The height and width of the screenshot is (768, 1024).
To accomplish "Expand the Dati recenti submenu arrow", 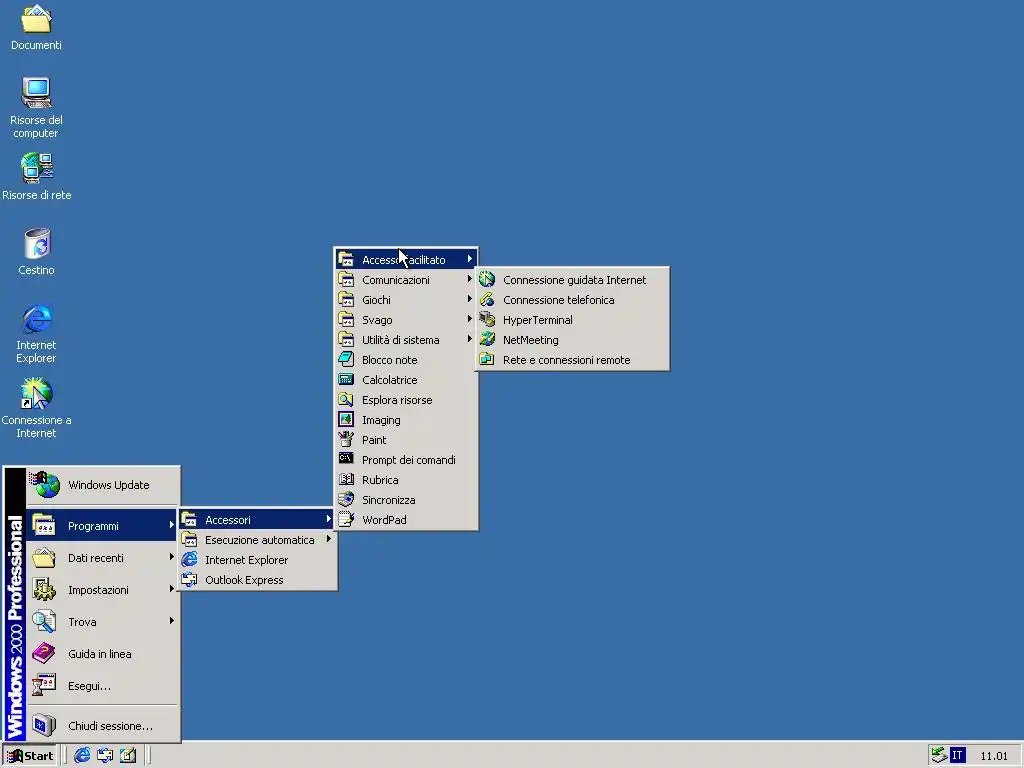I will [172, 557].
